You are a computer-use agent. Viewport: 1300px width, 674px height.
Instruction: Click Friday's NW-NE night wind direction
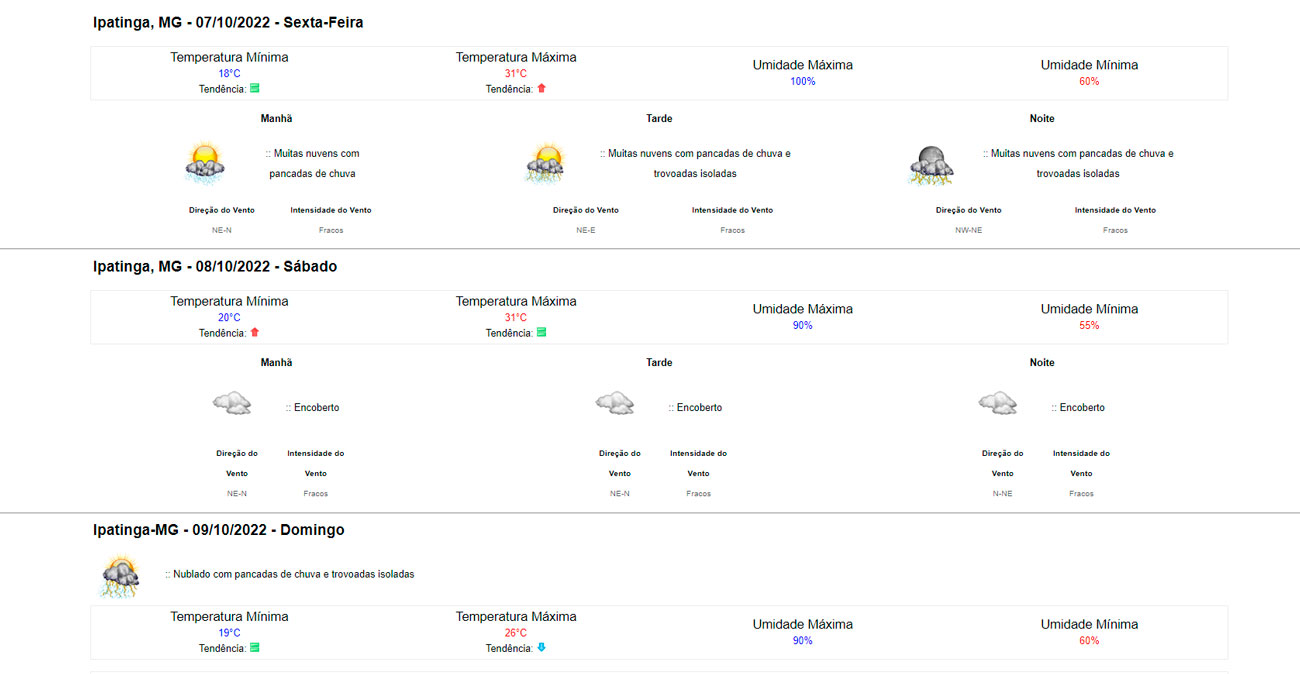coord(968,231)
